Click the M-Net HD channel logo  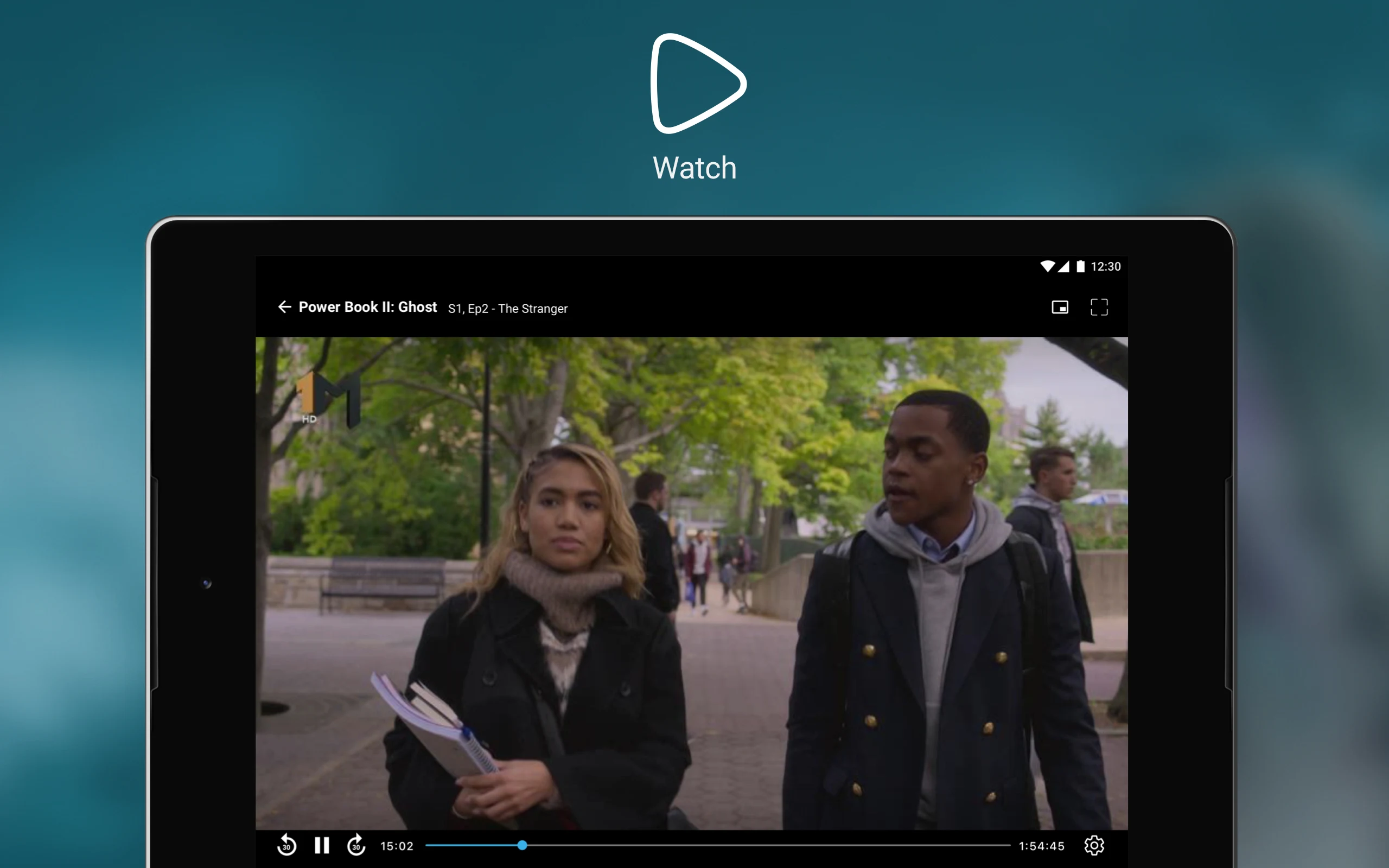click(329, 398)
